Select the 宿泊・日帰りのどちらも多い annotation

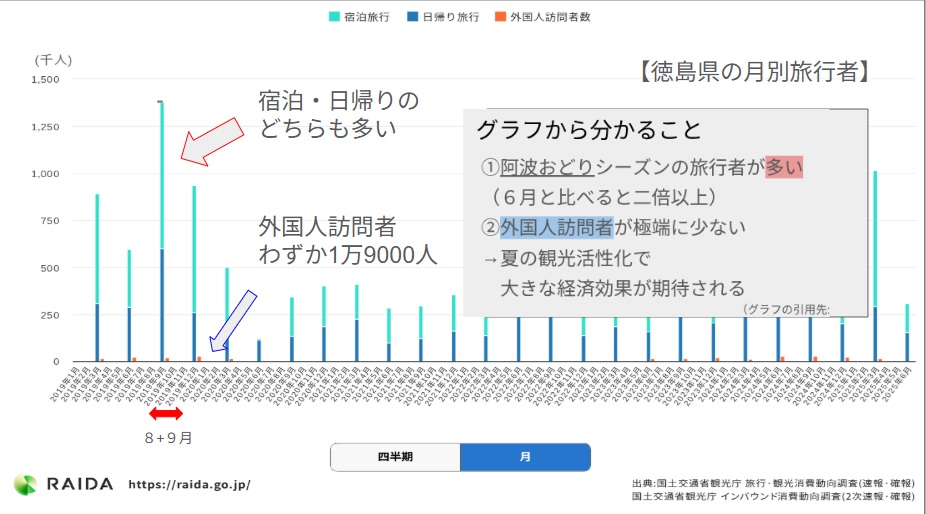click(x=338, y=113)
